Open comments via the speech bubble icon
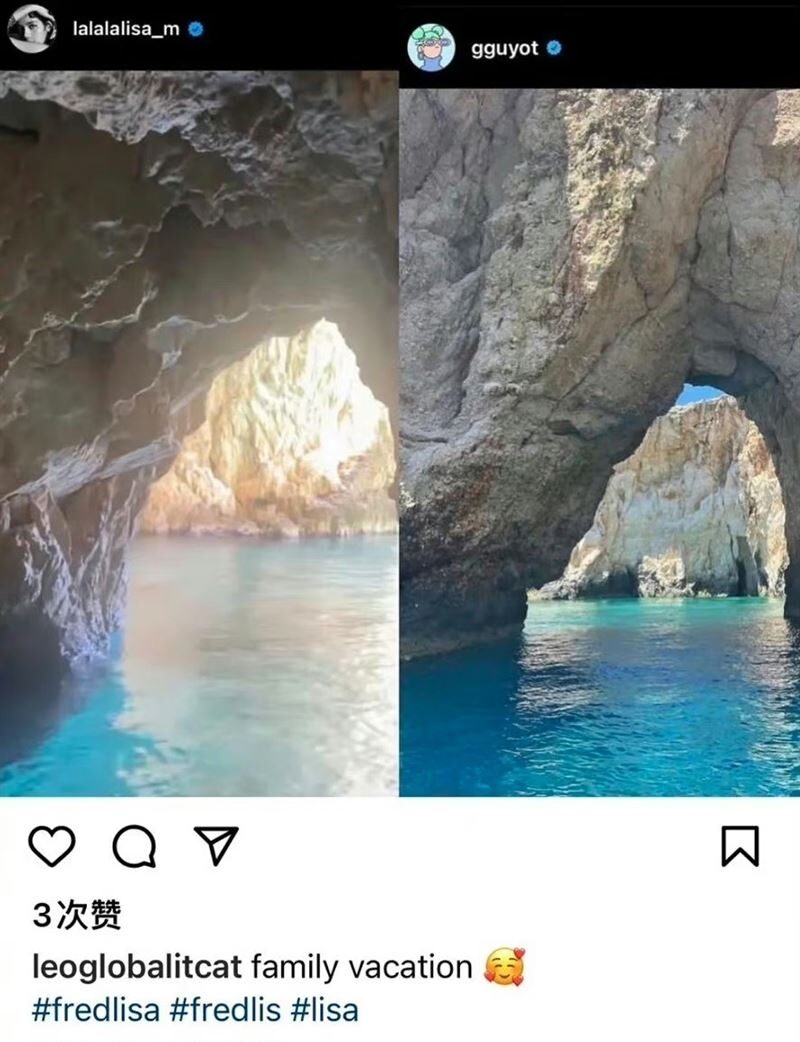The width and height of the screenshot is (800, 1042). point(134,848)
